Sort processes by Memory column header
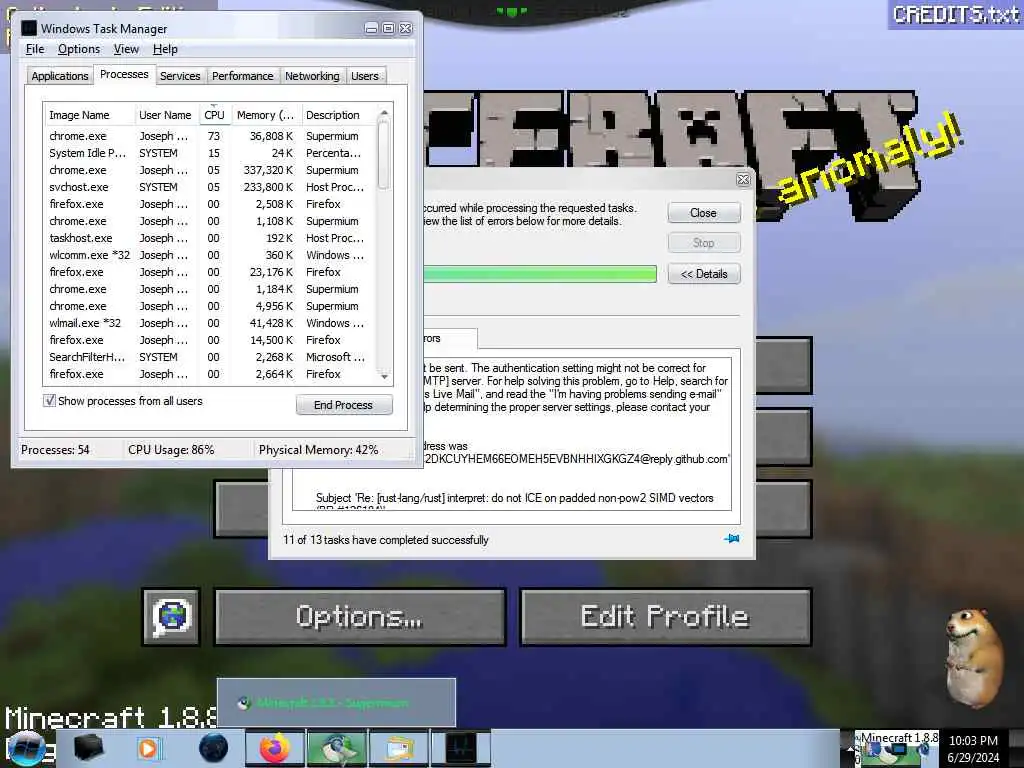The height and width of the screenshot is (768, 1024). tap(265, 115)
